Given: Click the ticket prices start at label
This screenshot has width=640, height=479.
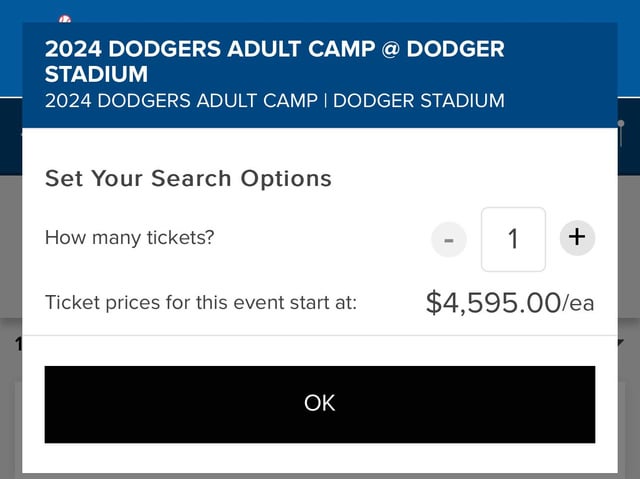Looking at the screenshot, I should 201,303.
